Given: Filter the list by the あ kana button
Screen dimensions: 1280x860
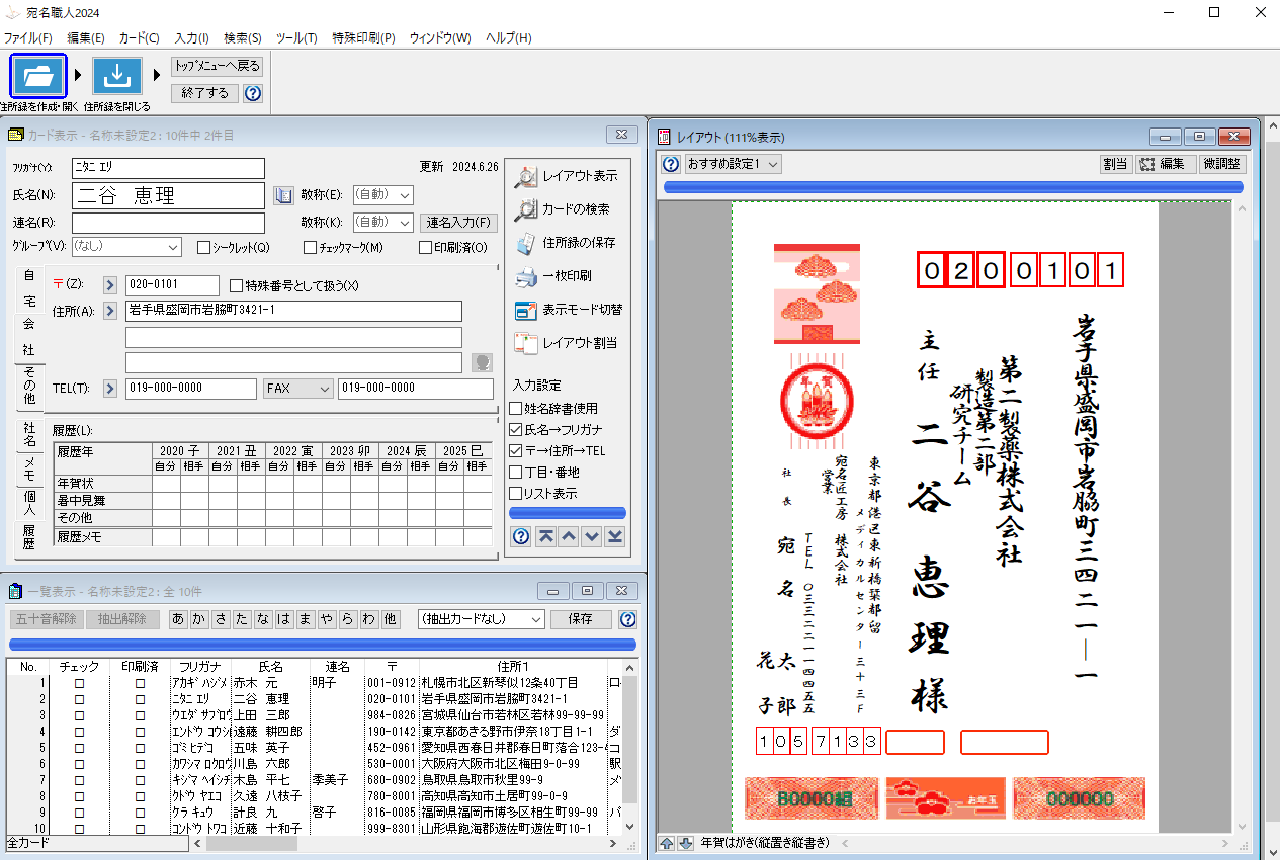Looking at the screenshot, I should click(x=178, y=619).
